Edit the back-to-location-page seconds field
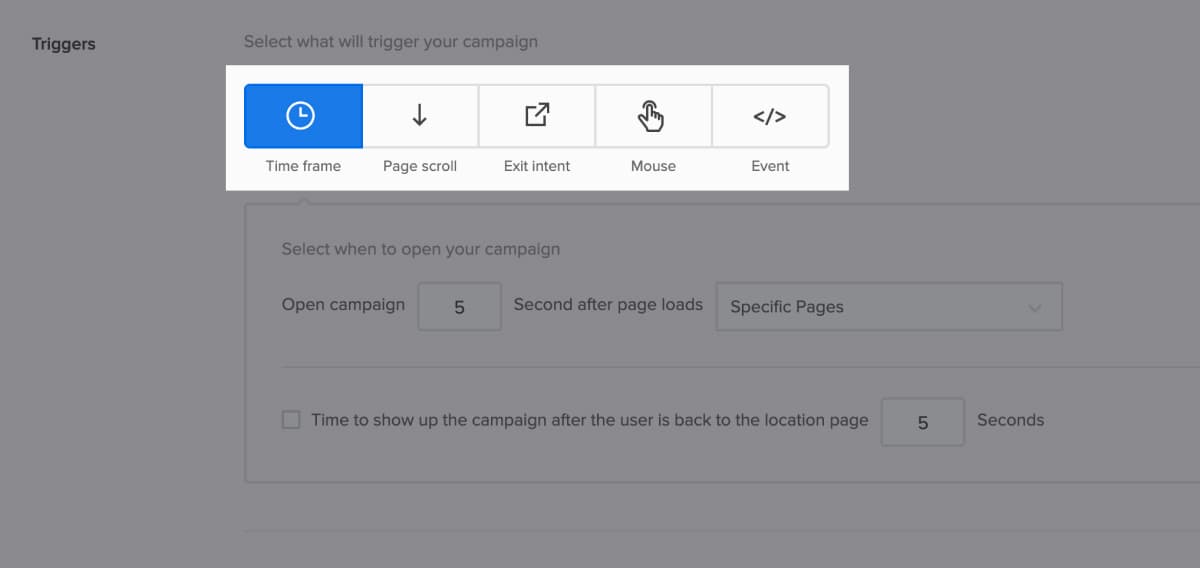This screenshot has height=568, width=1200. tap(923, 422)
